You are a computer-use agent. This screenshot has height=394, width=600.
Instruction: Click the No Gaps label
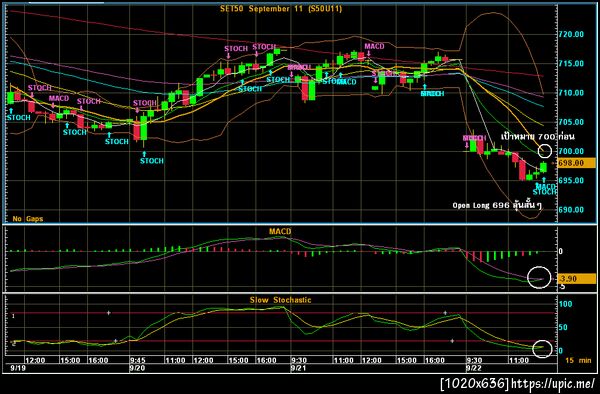point(28,219)
